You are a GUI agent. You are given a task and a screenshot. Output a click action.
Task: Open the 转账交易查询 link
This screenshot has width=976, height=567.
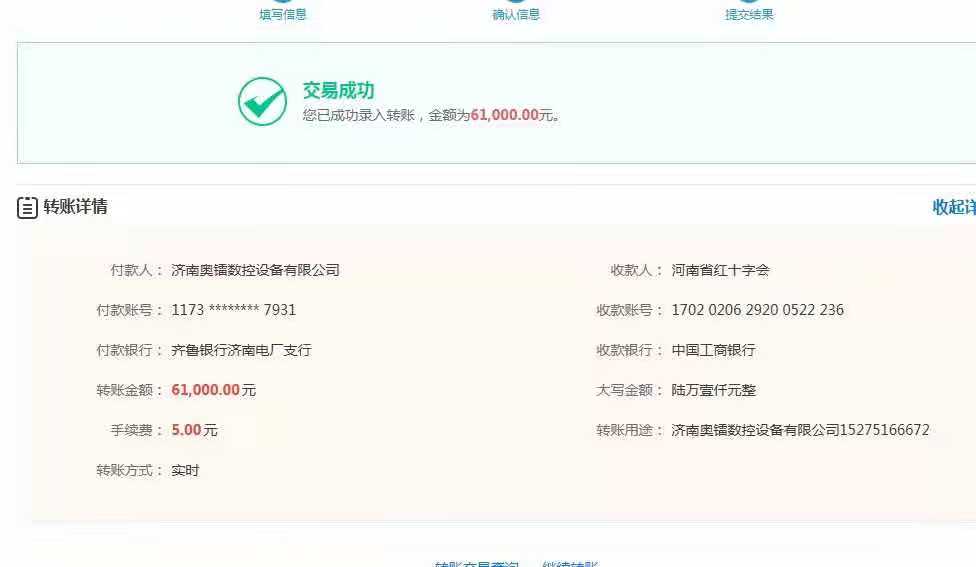point(476,563)
